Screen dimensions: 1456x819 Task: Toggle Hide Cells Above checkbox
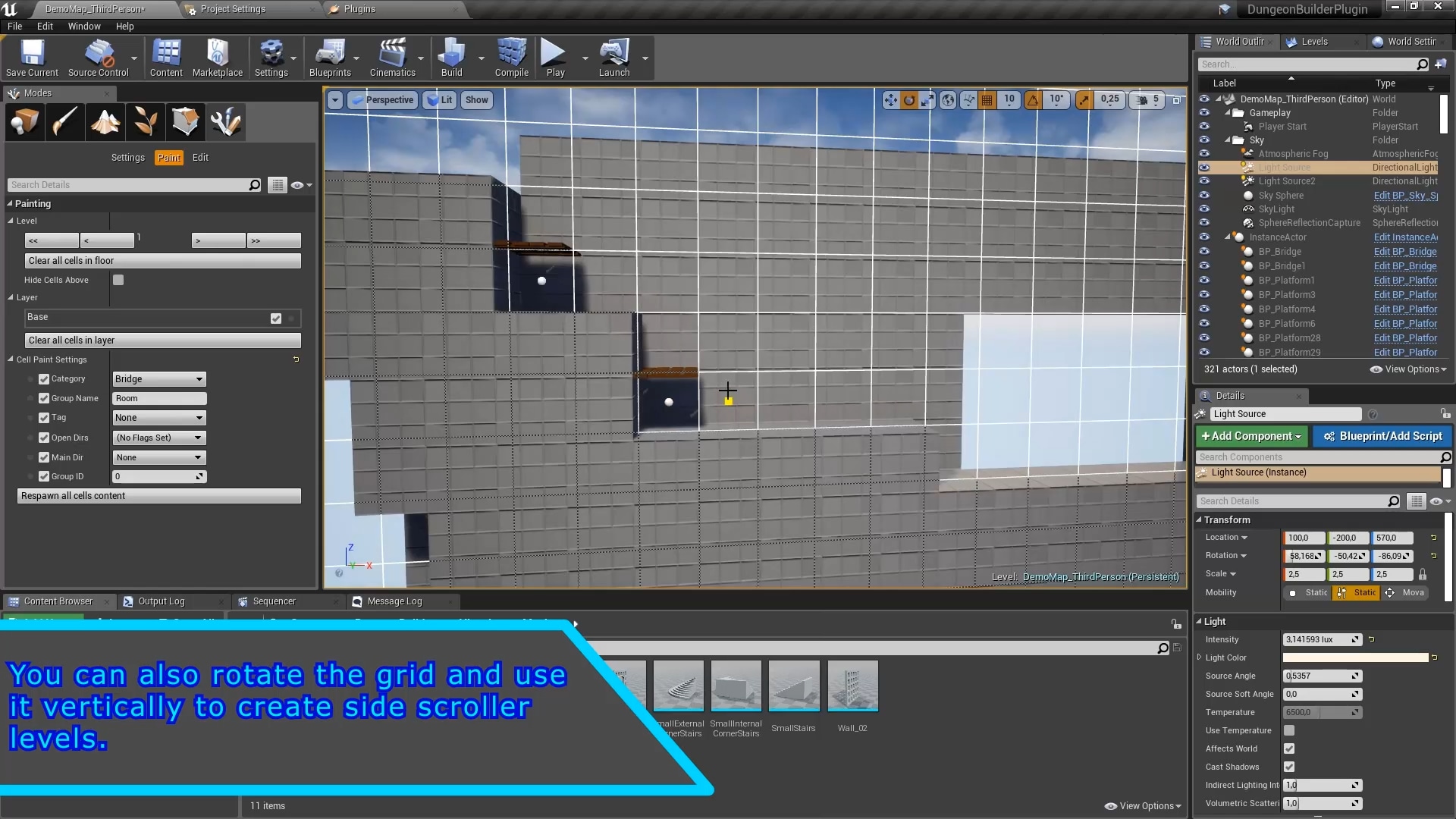pos(118,280)
